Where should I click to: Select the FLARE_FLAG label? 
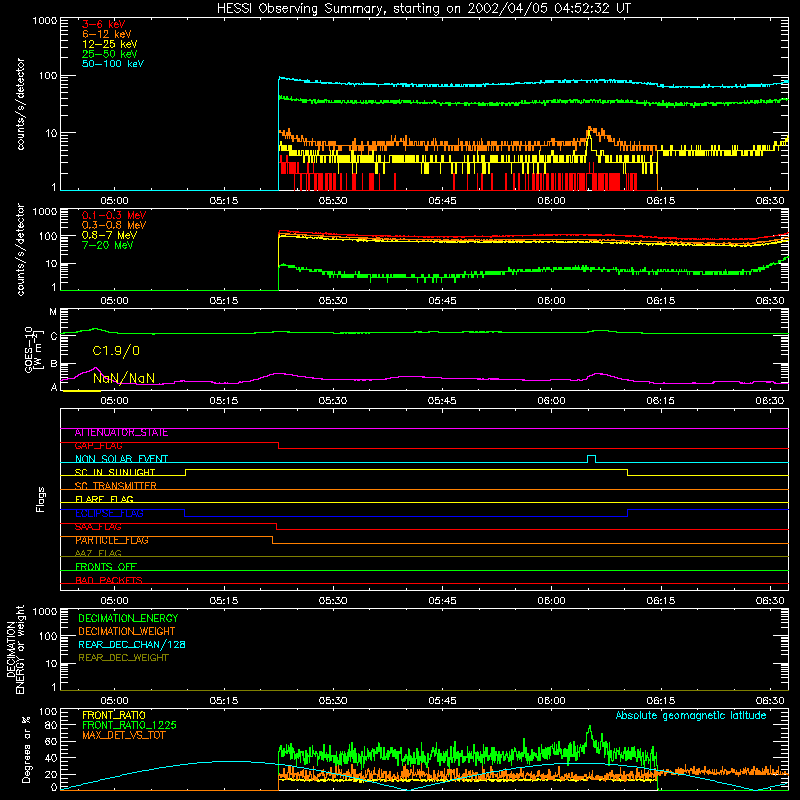click(104, 499)
